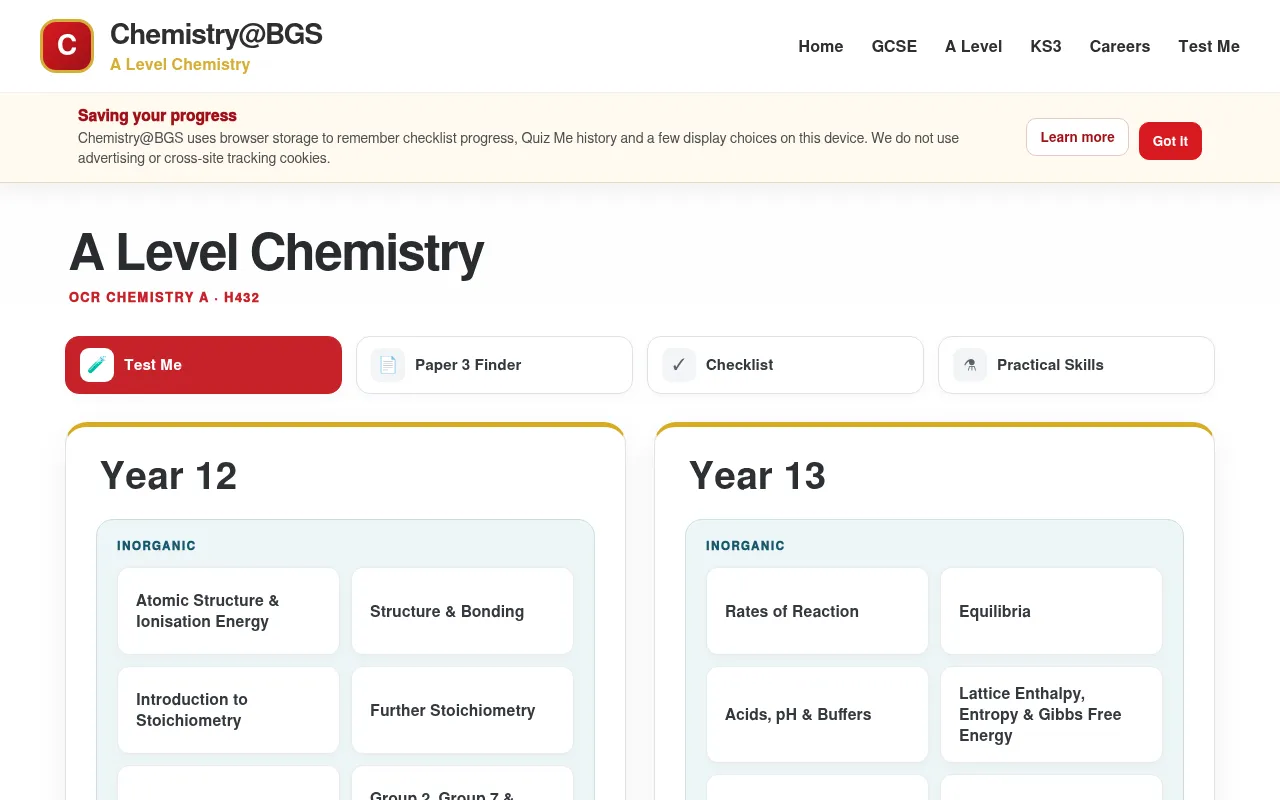Click the Year 12 heading
The width and height of the screenshot is (1280, 800).
click(x=168, y=476)
